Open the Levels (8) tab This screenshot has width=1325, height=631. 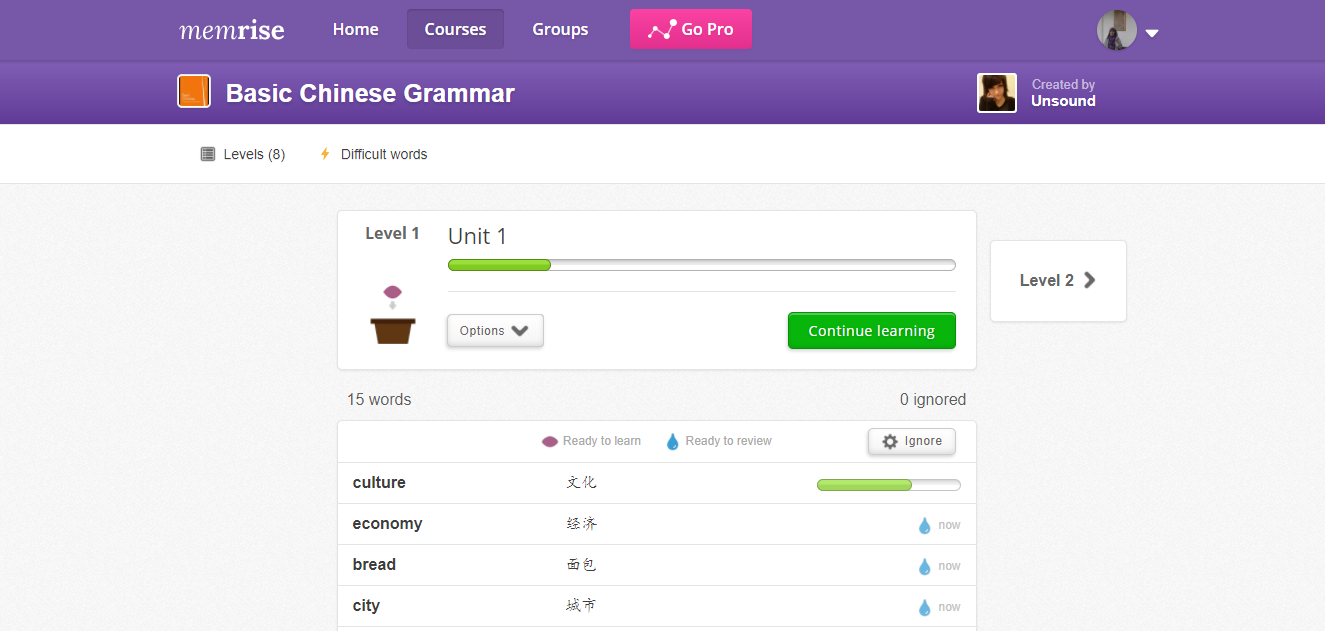coord(243,154)
